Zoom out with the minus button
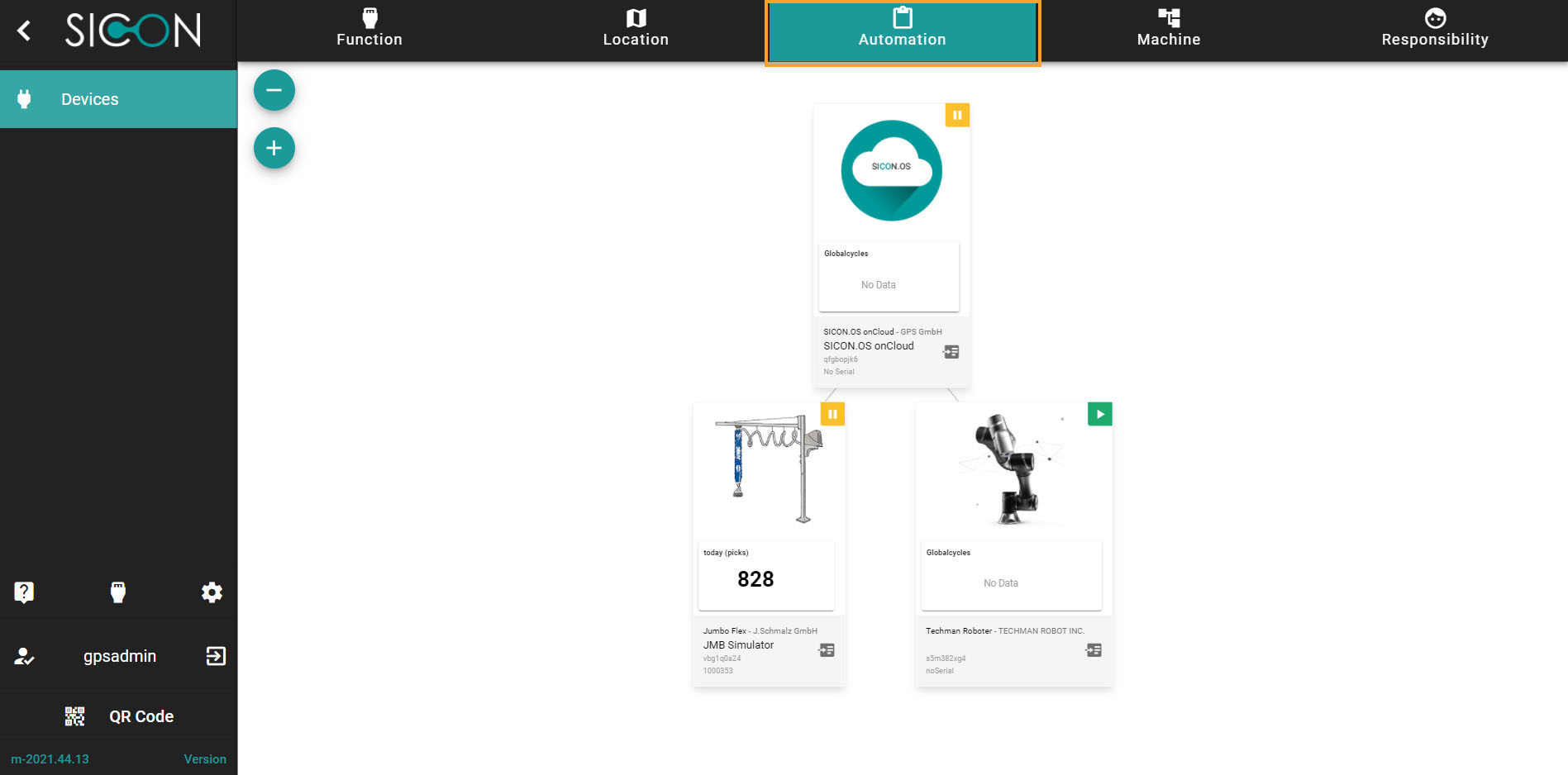1568x775 pixels. [274, 90]
